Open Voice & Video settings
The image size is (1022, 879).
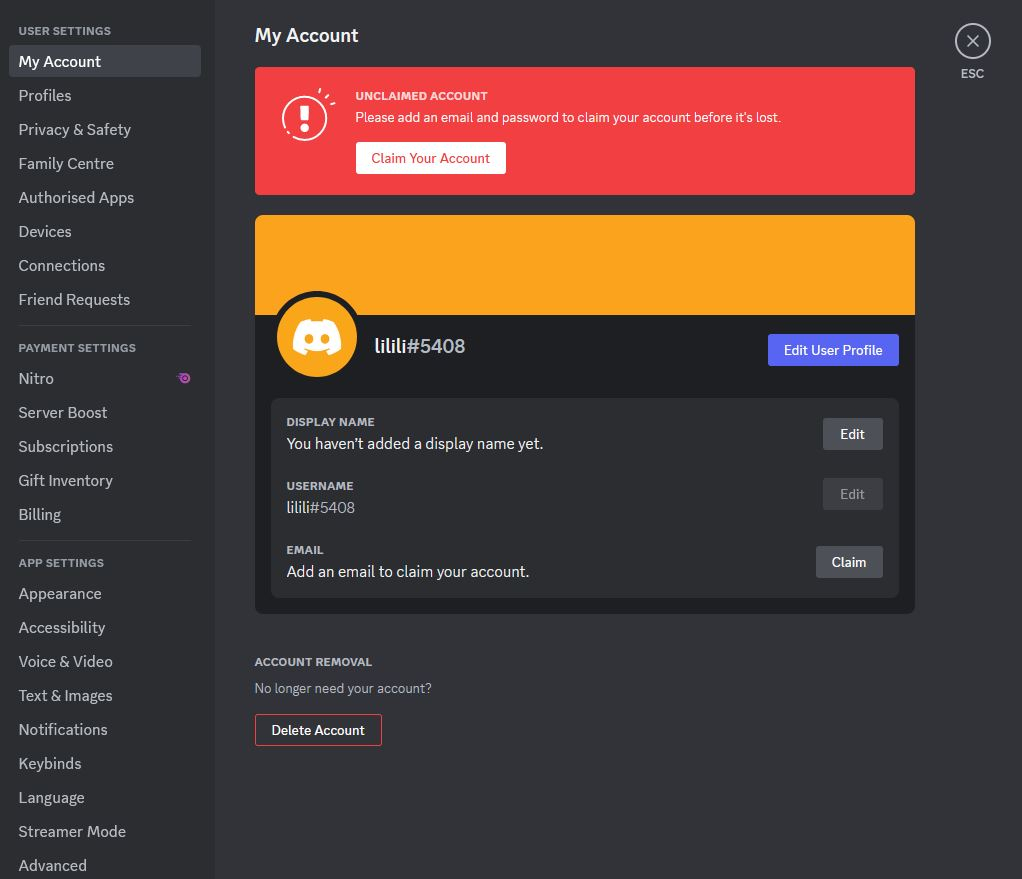point(105,661)
